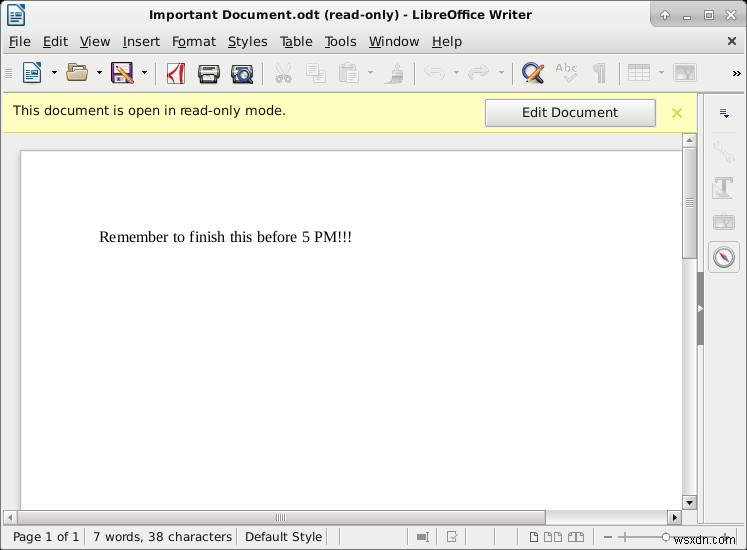Click the Spelling check Abc icon
The image size is (747, 550).
click(x=566, y=73)
